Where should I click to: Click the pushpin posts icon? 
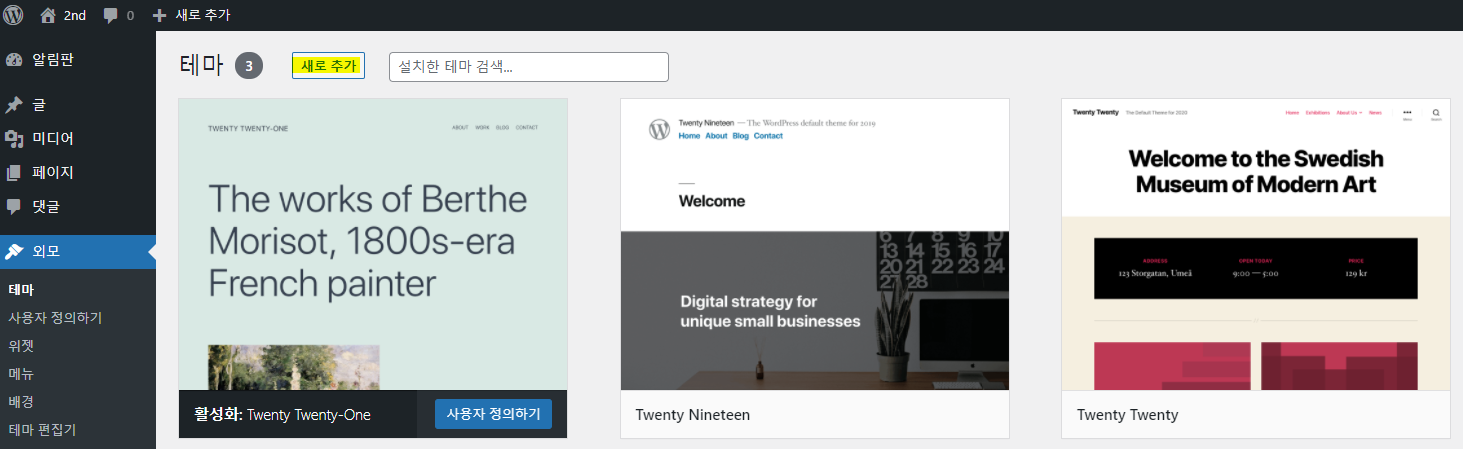13,105
